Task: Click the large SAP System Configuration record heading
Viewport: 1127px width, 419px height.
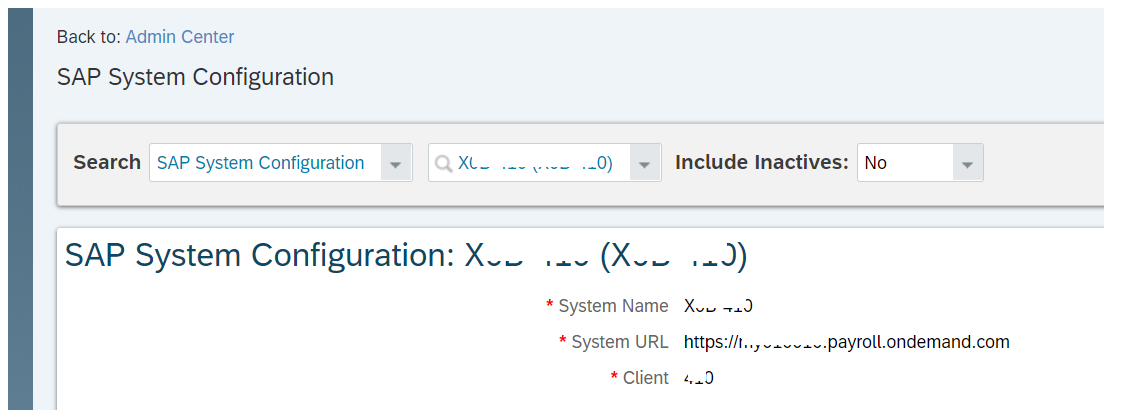Action: [406, 257]
